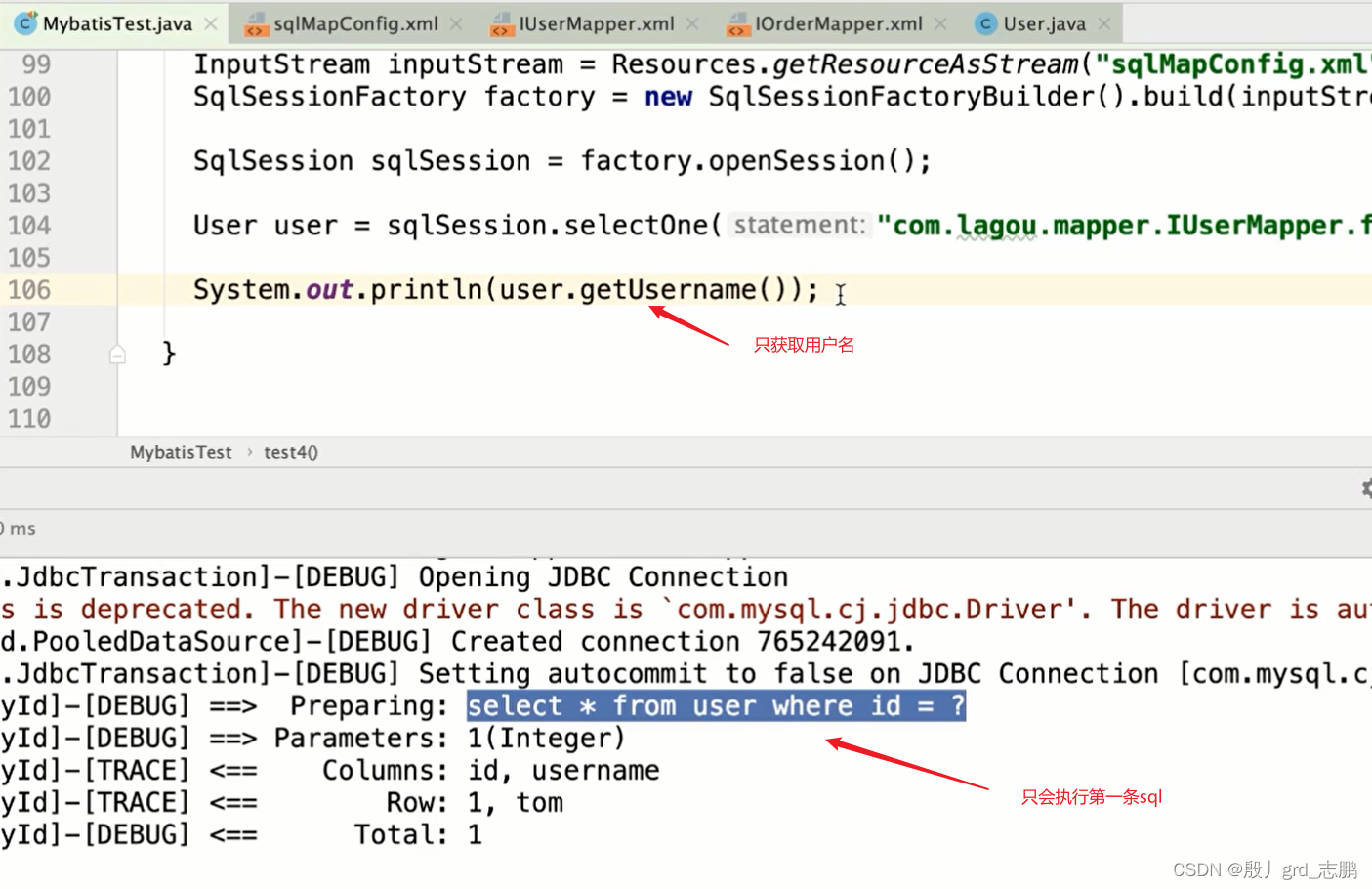Select MybatisTest in the breadcrumb bar

[181, 452]
